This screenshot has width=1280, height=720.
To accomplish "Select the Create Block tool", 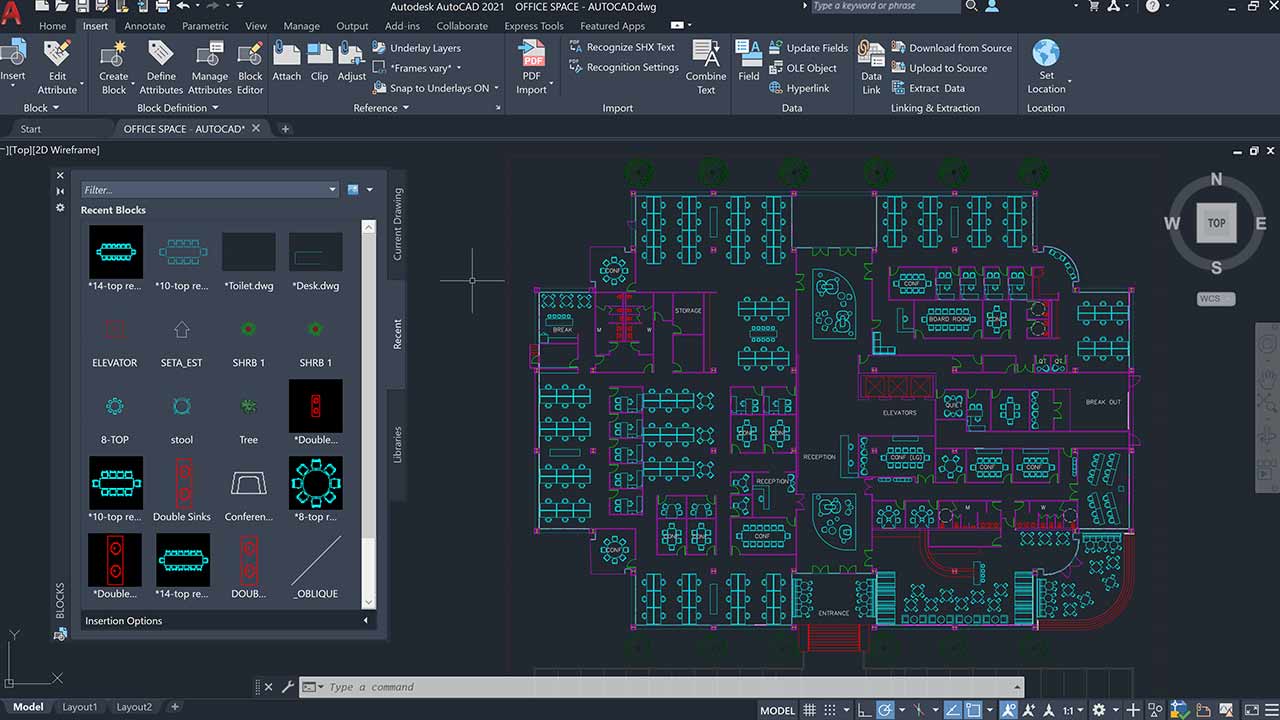I will point(114,60).
